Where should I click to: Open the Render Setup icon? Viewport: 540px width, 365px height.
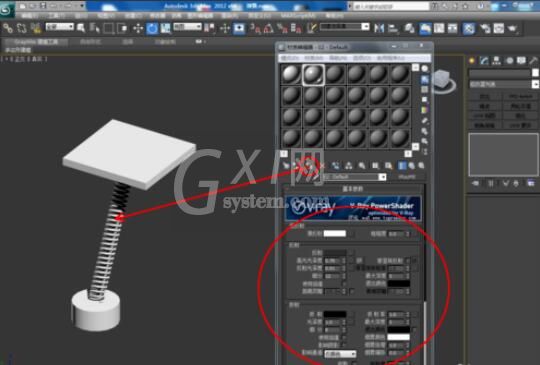pyautogui.click(x=485, y=28)
